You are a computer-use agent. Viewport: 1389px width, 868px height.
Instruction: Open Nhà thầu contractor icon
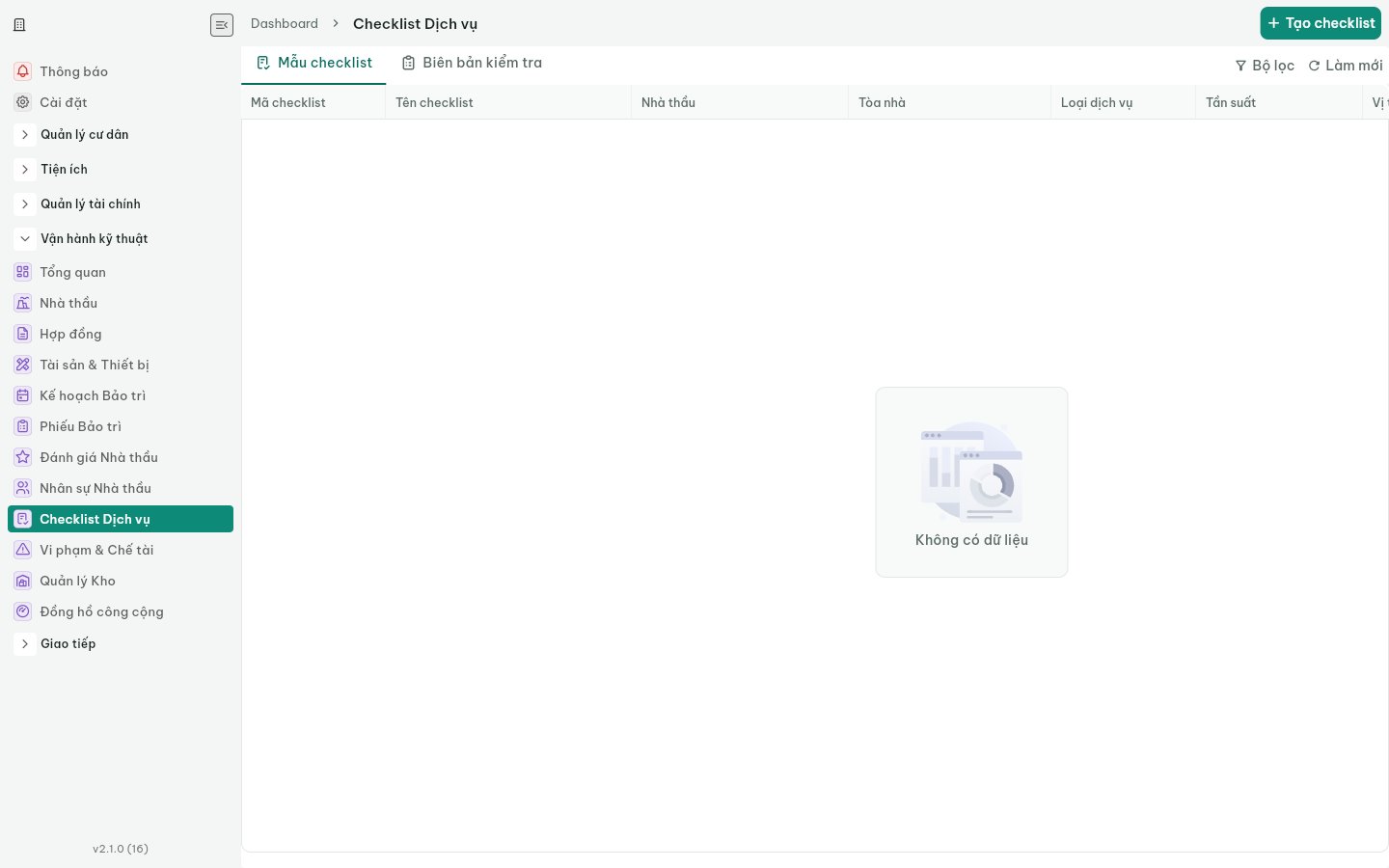[23, 303]
